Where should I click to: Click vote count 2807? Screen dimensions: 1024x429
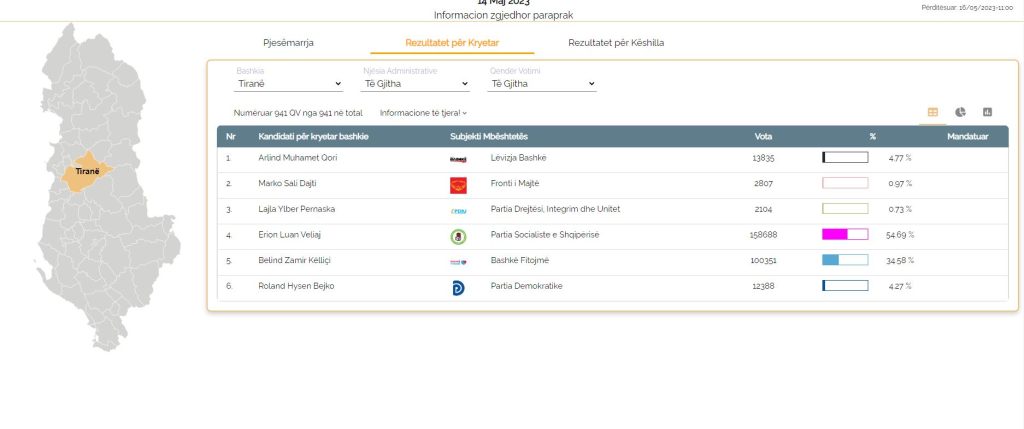[763, 183]
